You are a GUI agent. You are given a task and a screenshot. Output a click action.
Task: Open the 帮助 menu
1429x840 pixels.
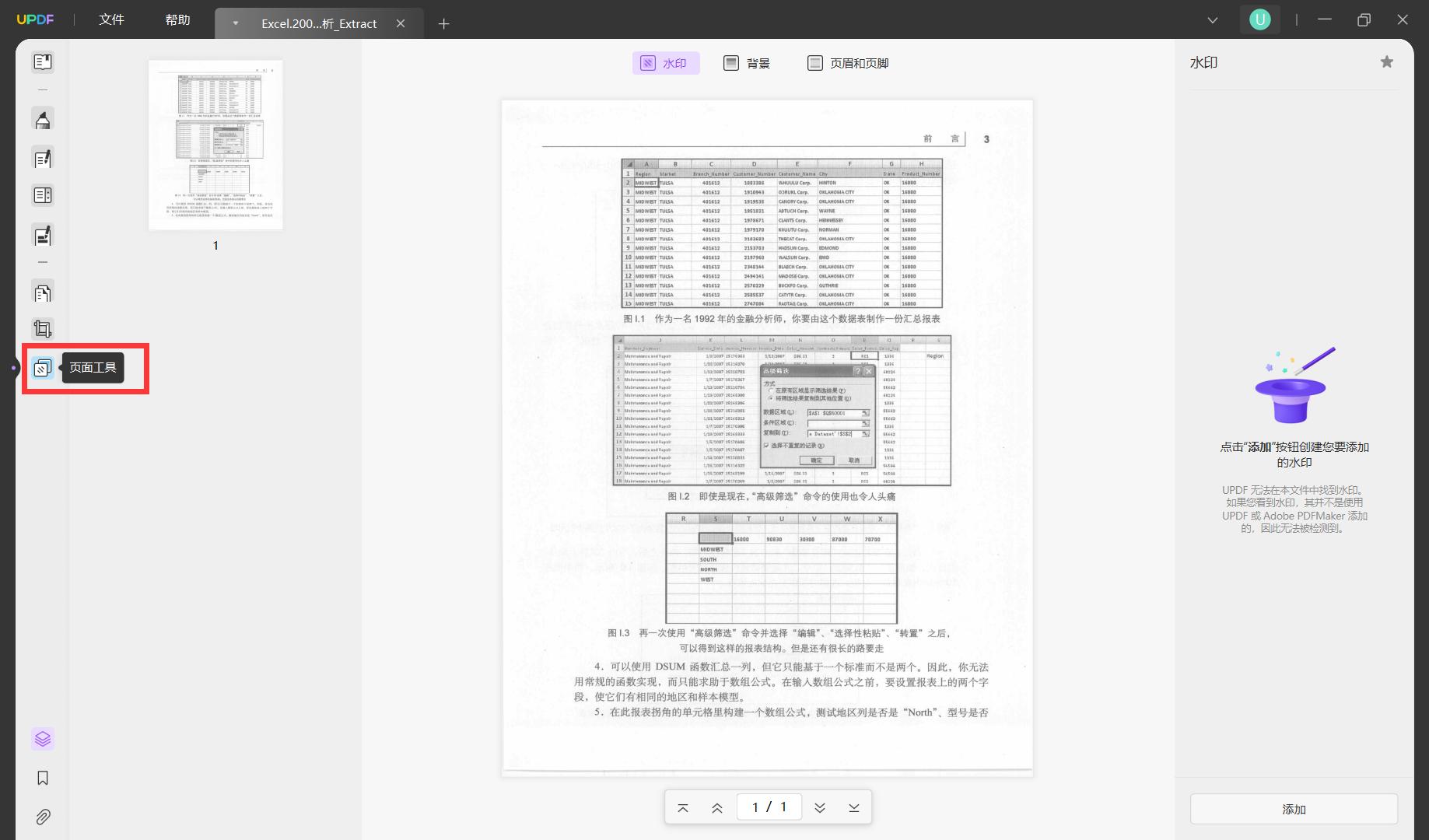pos(177,19)
